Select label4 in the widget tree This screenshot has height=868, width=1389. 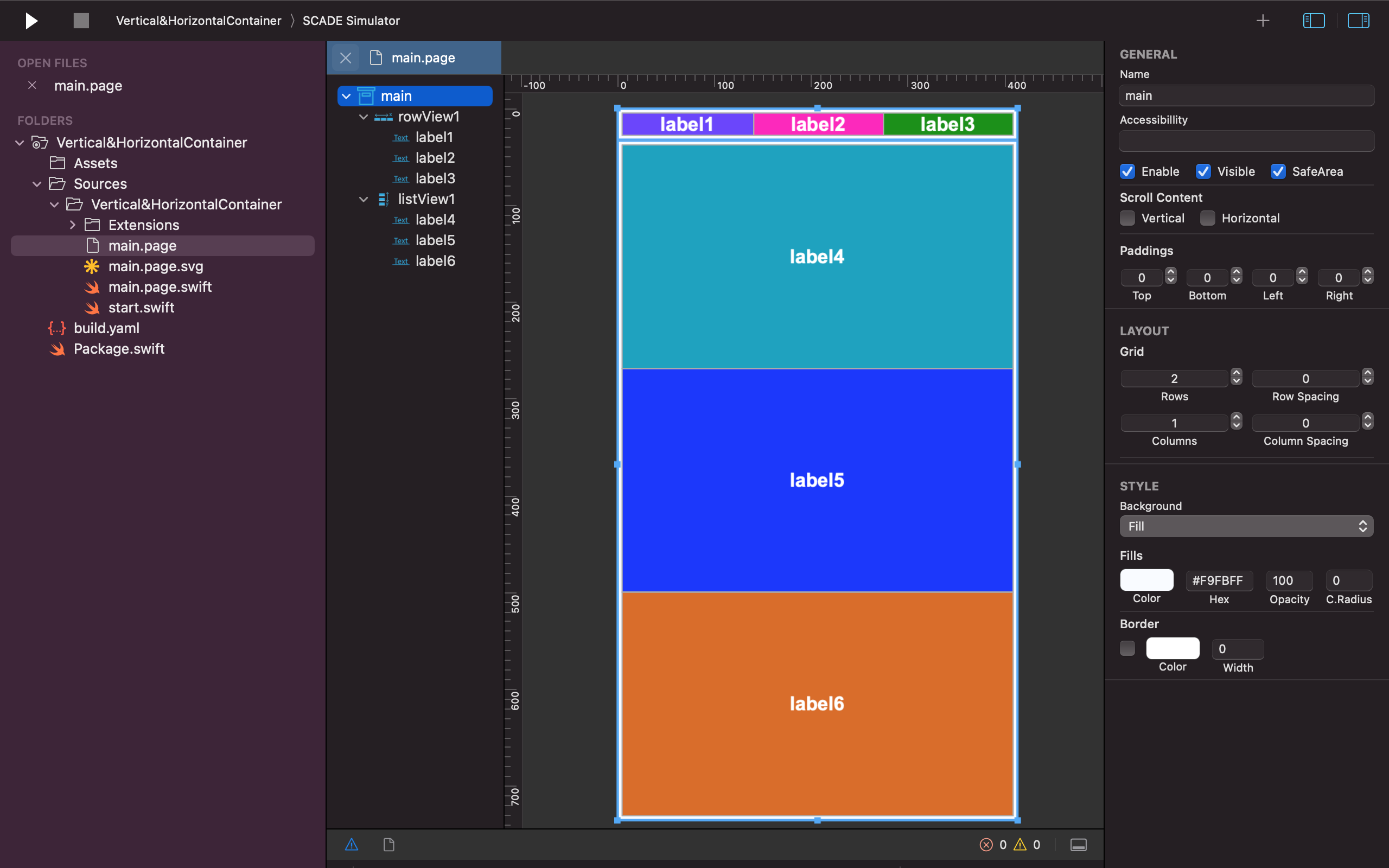pyautogui.click(x=435, y=220)
